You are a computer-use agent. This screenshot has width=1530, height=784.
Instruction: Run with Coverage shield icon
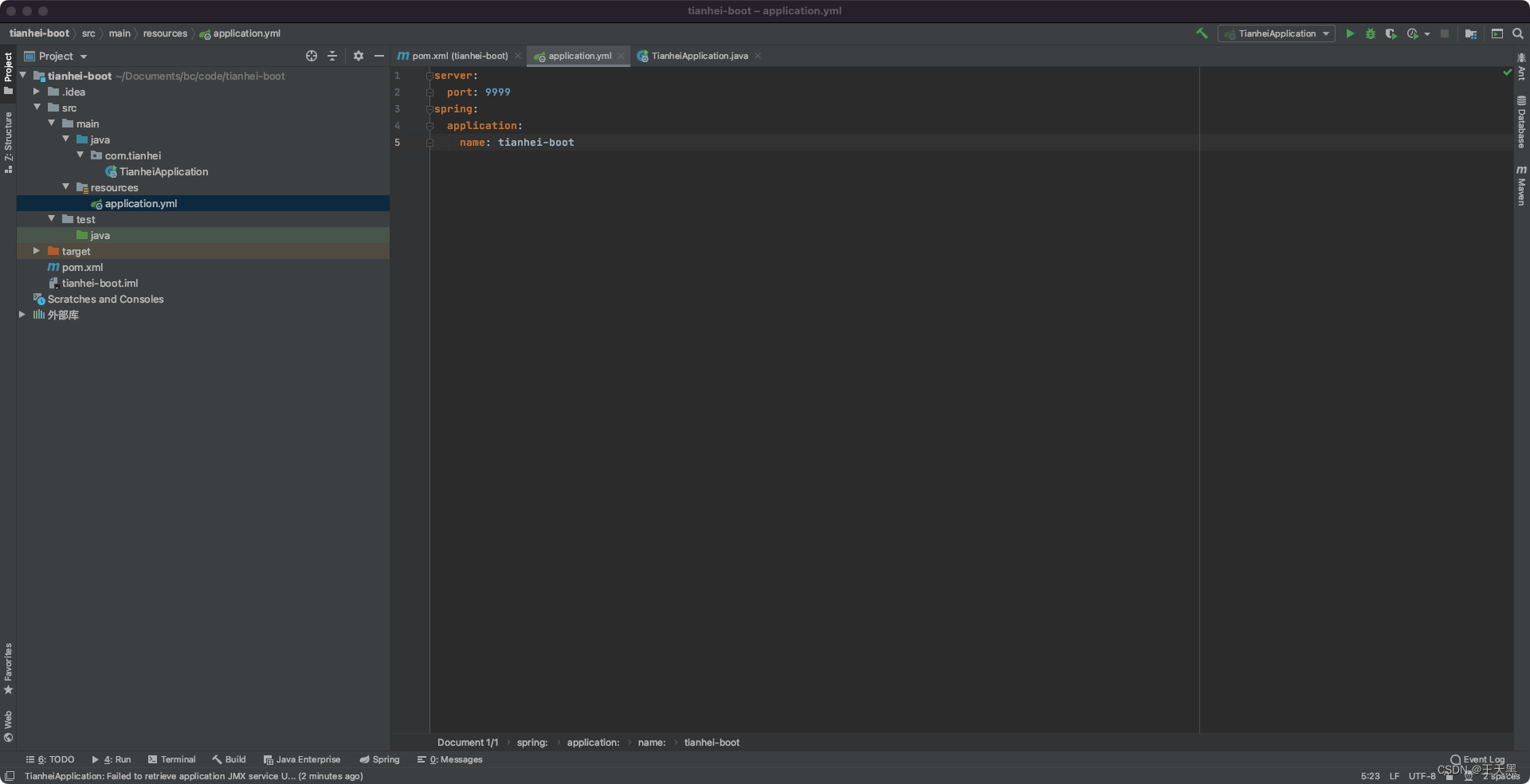pos(1391,33)
